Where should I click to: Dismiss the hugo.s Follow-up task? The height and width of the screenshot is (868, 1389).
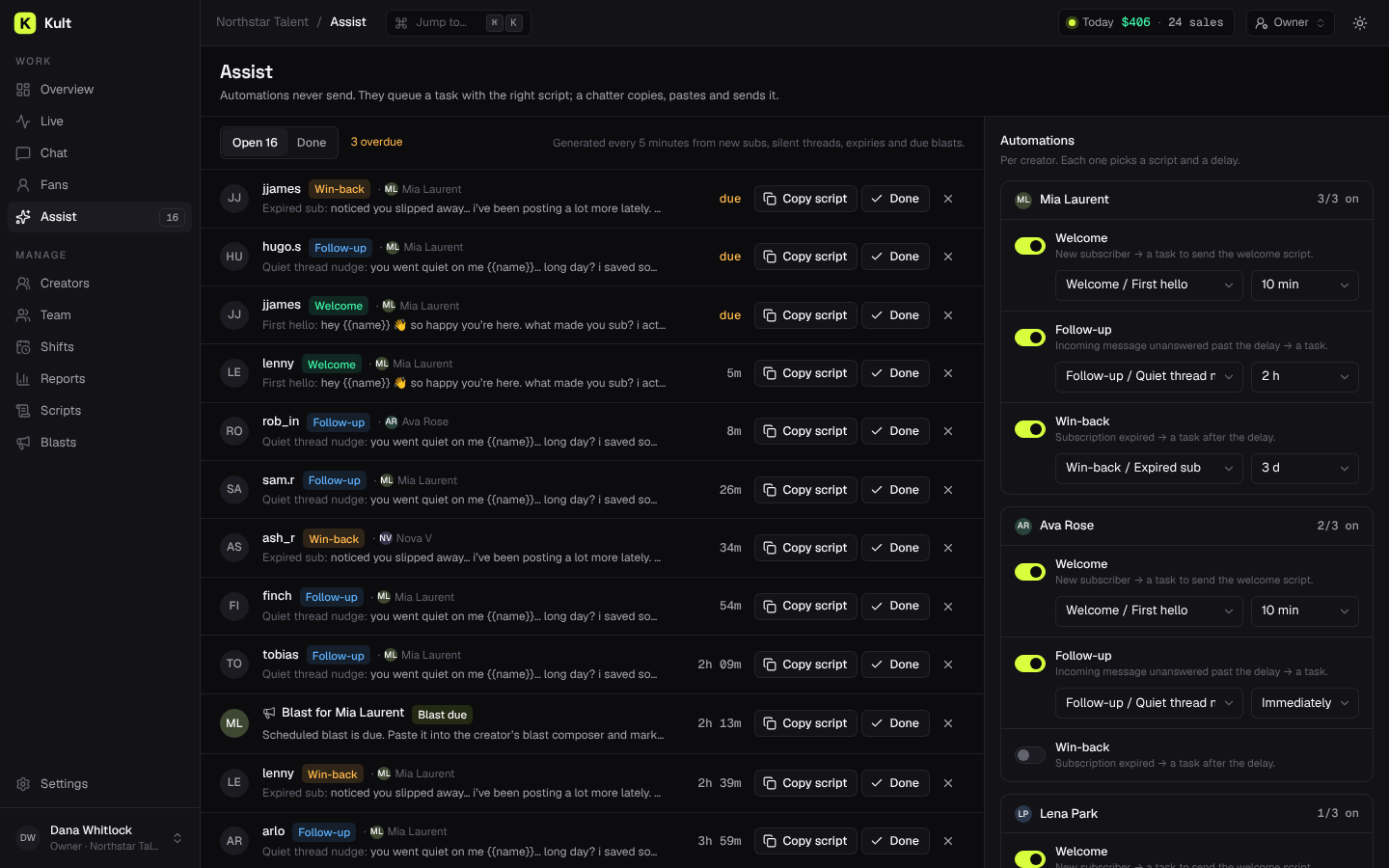[x=948, y=257]
